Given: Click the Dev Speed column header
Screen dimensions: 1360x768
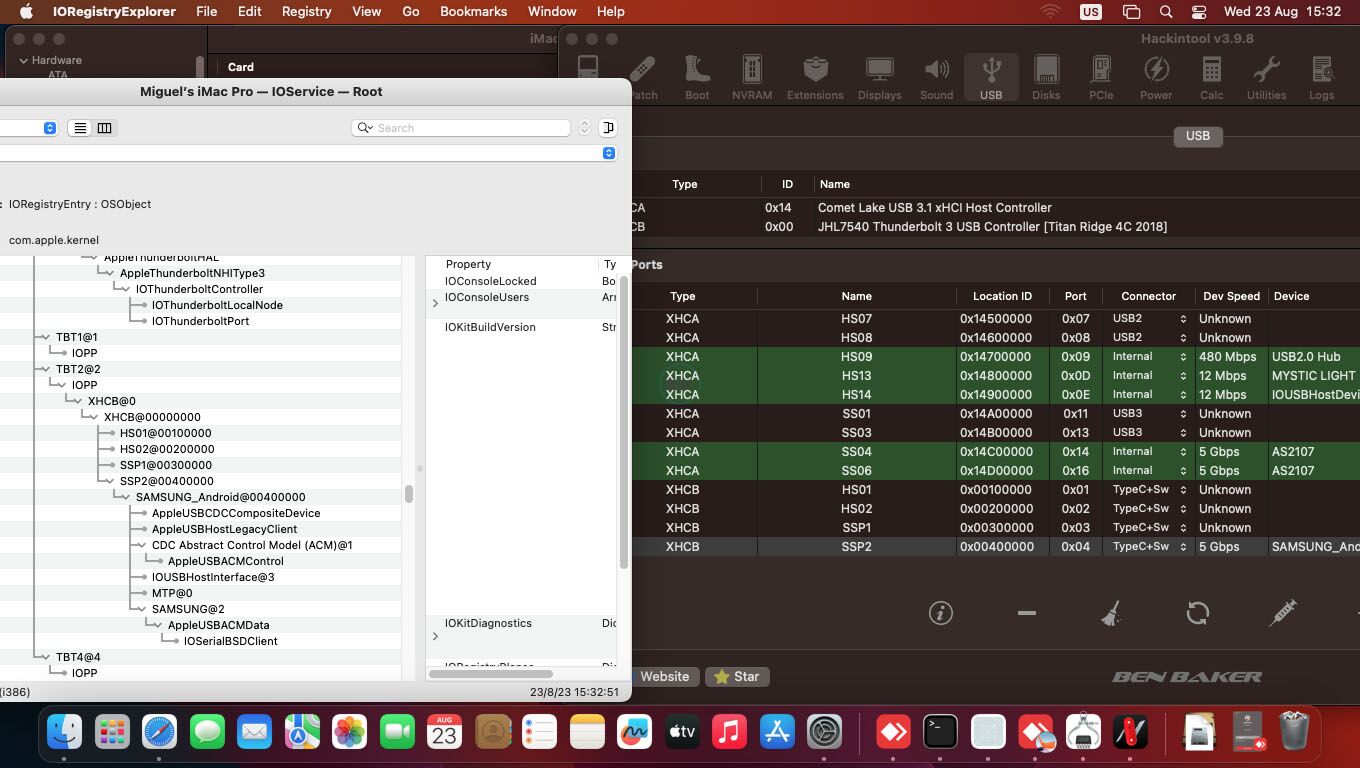Looking at the screenshot, I should [1230, 296].
